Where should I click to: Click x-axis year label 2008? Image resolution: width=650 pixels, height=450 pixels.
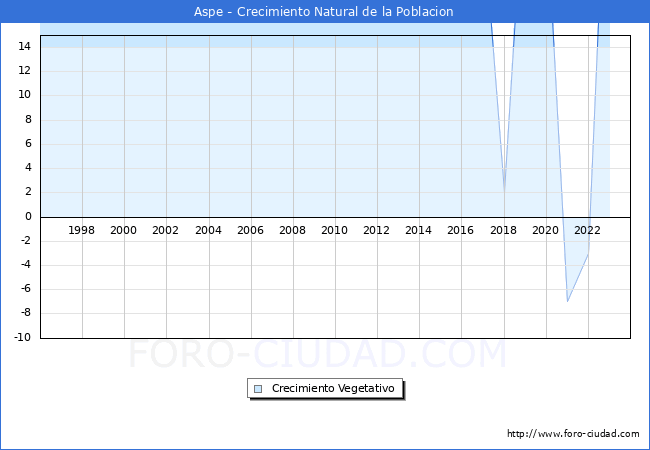[x=292, y=230]
